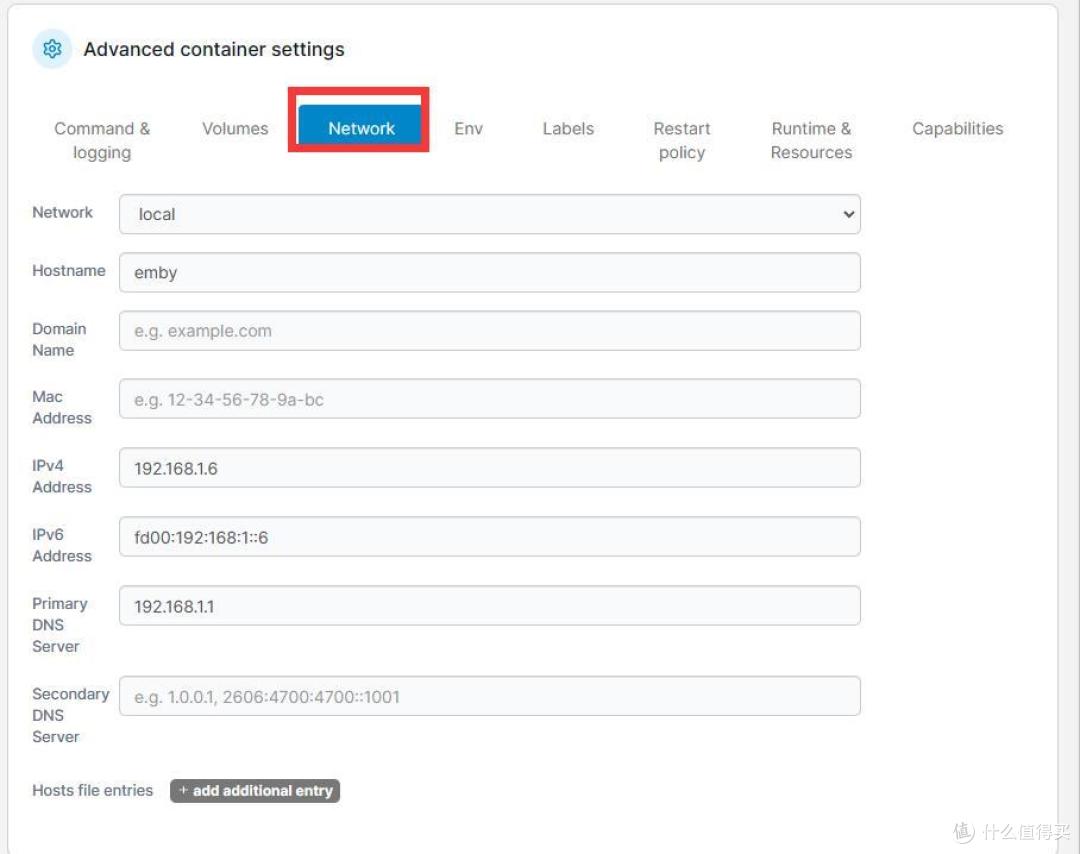Go to the Labels tab

(x=568, y=129)
